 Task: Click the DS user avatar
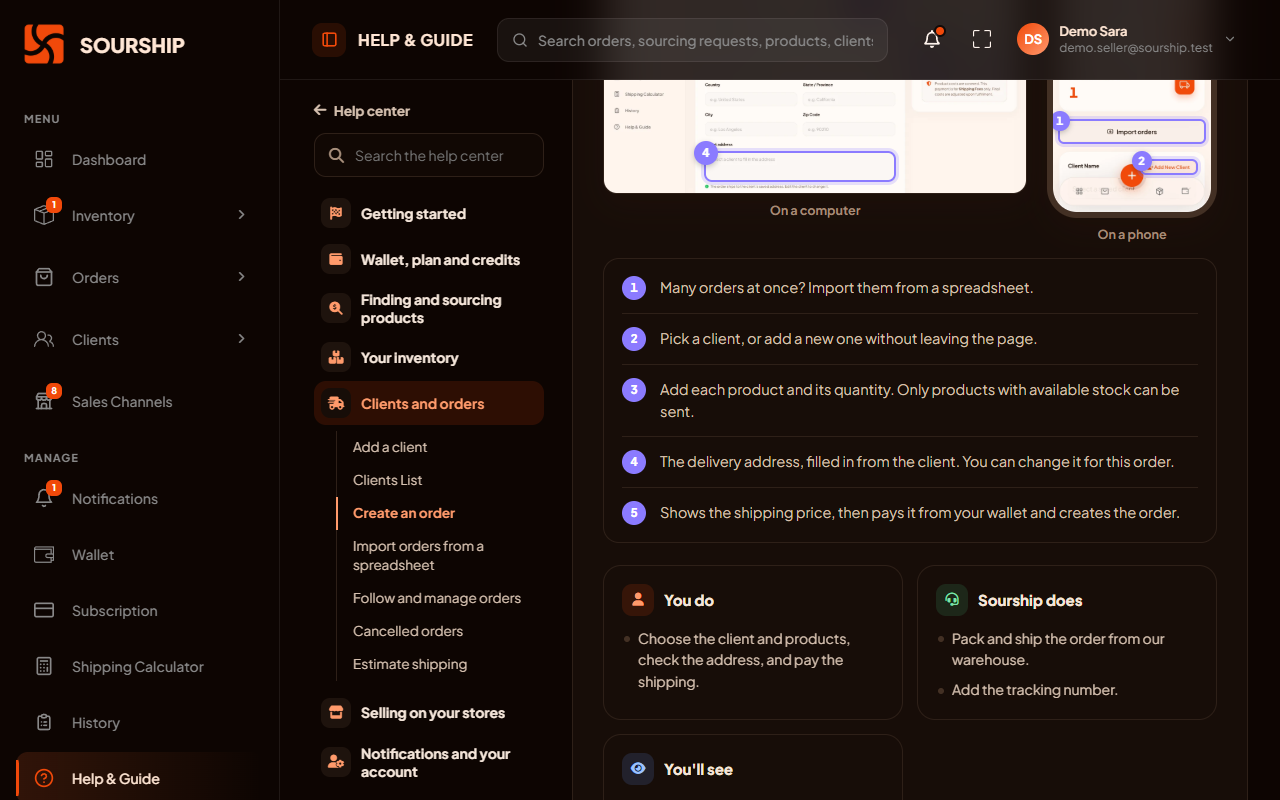tap(1033, 39)
